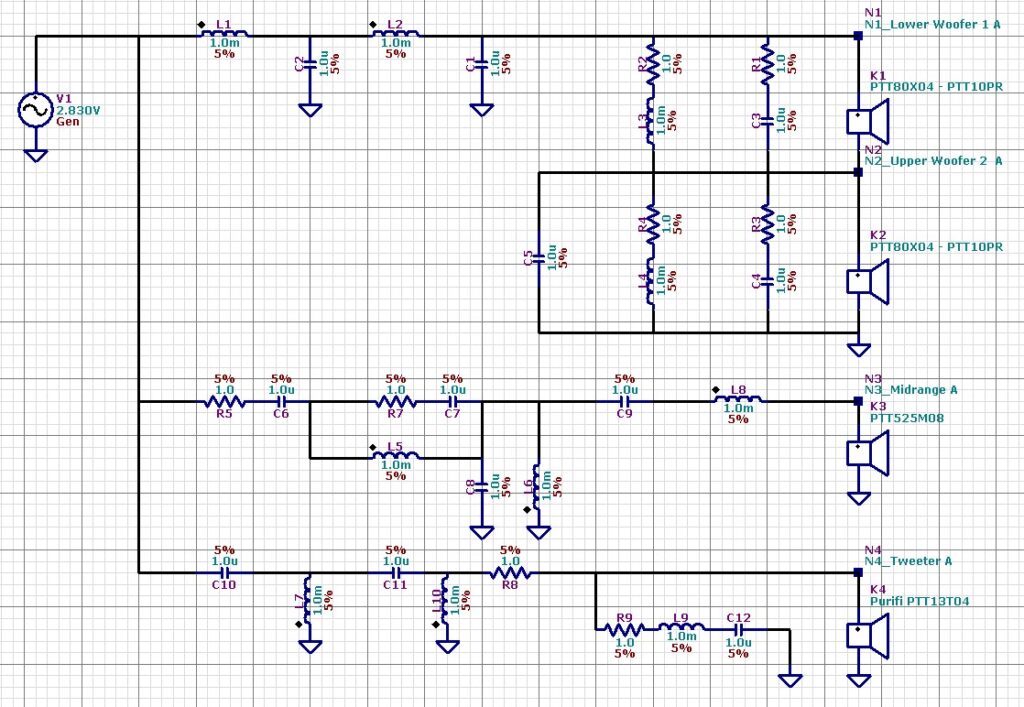1024x707 pixels.
Task: Select capacitor C11 symbol
Action: (395, 573)
